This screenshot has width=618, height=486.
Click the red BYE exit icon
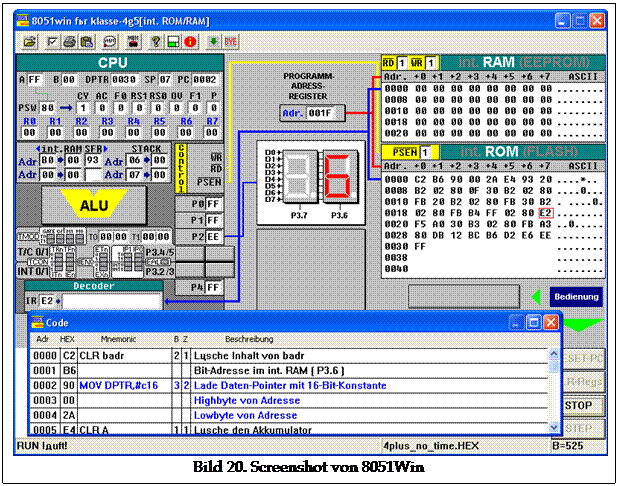coord(231,41)
